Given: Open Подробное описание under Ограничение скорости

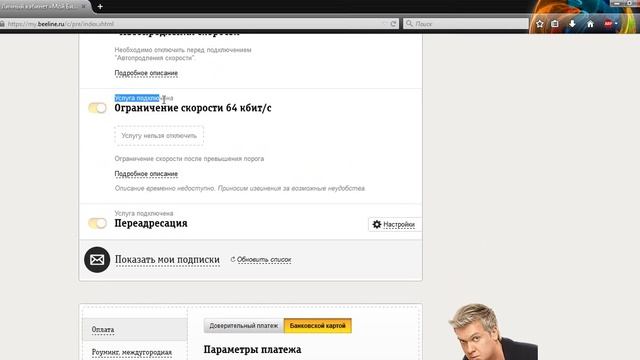Looking at the screenshot, I should point(146,174).
